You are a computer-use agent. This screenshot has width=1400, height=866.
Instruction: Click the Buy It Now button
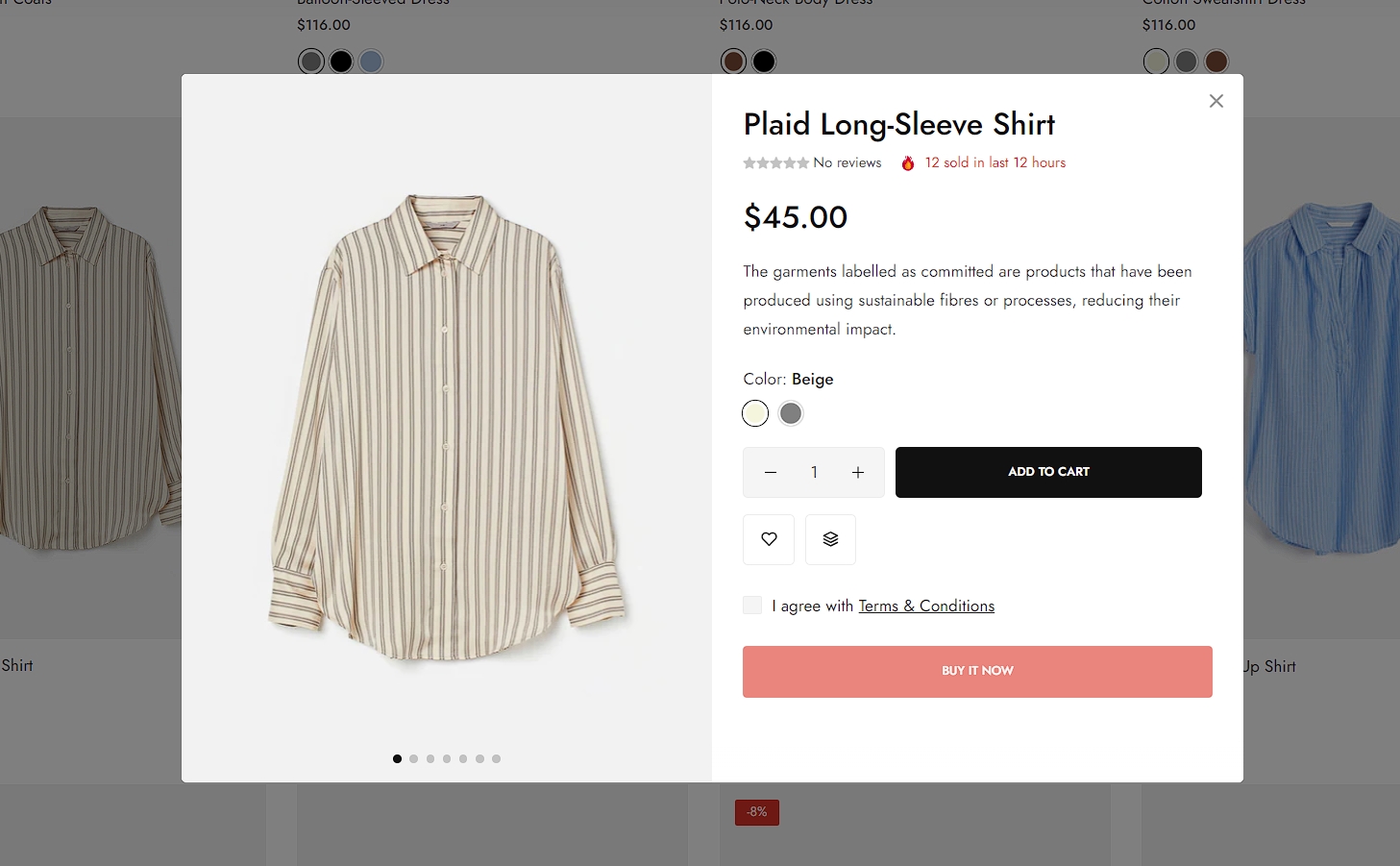point(977,671)
